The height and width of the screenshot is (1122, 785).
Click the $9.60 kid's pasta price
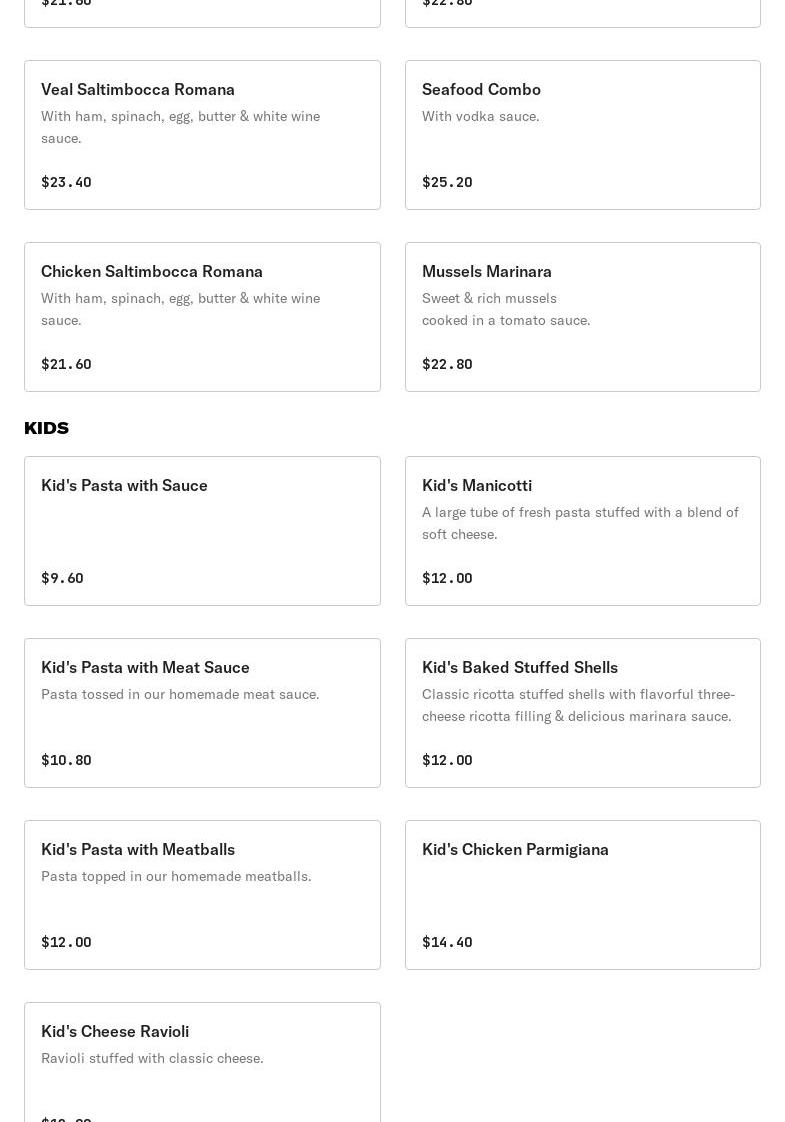pyautogui.click(x=62, y=578)
